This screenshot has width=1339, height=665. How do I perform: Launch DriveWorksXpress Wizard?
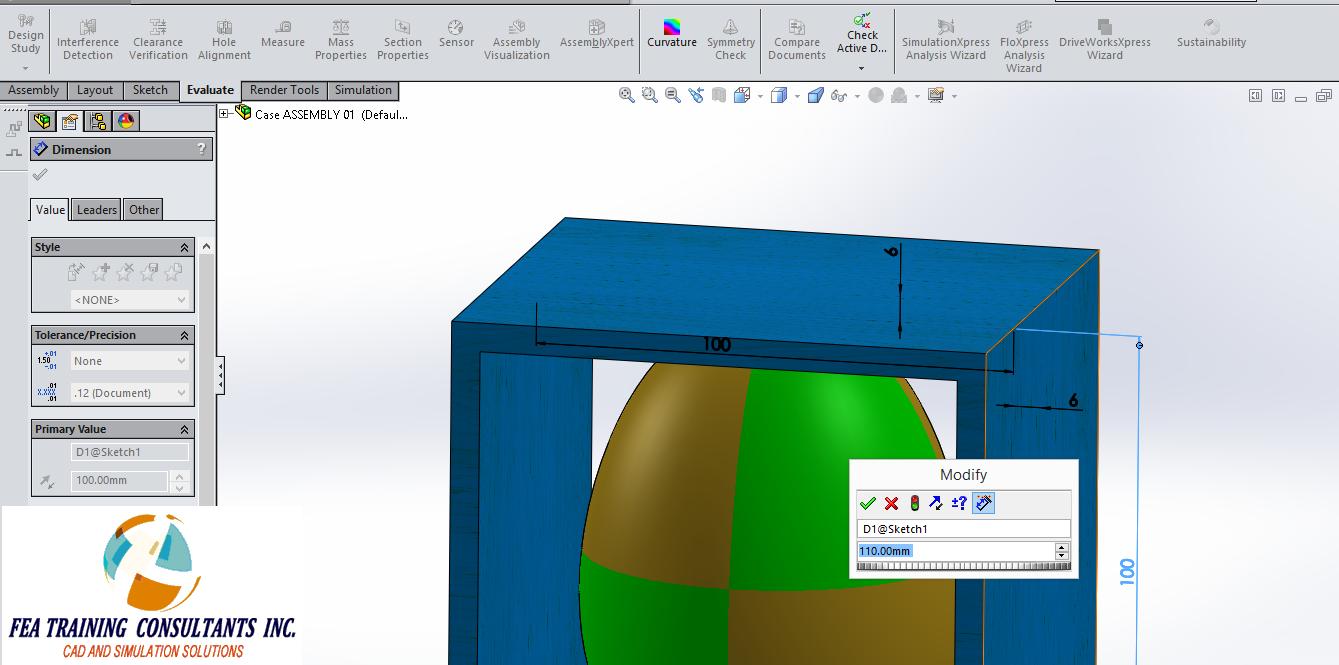[x=1105, y=40]
